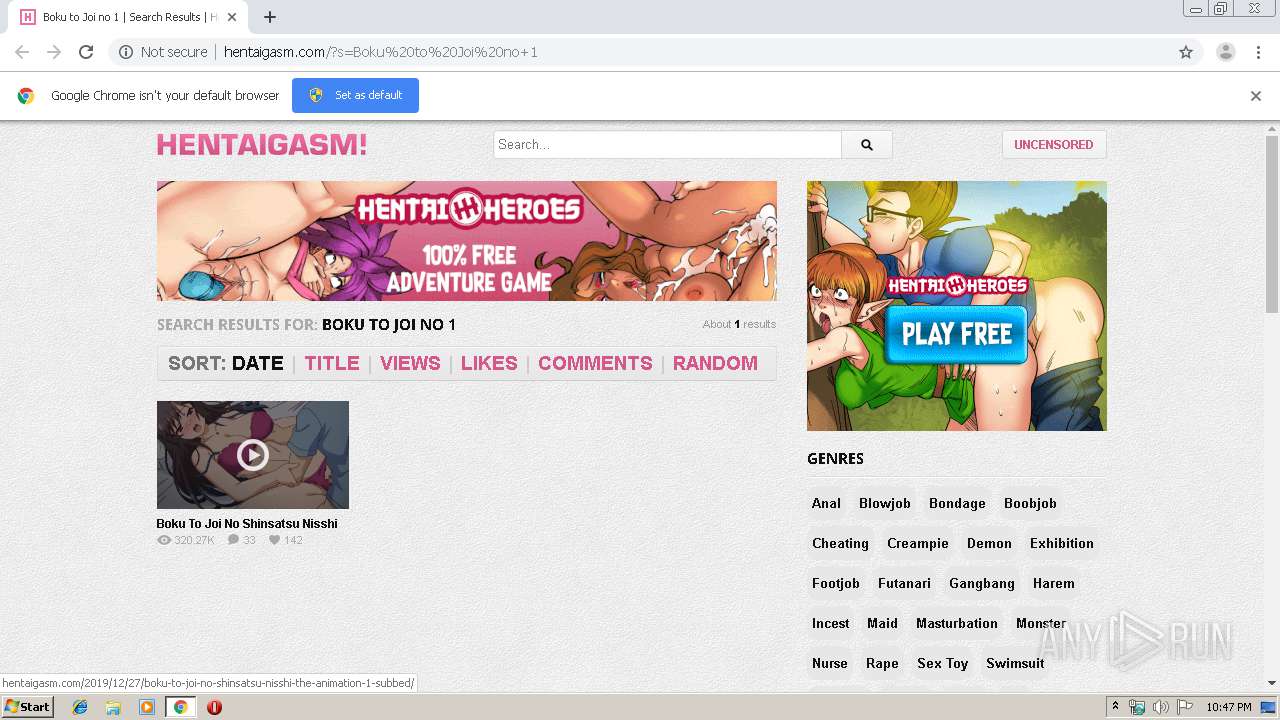
Task: Open the media player taskbar icon
Action: (x=147, y=707)
